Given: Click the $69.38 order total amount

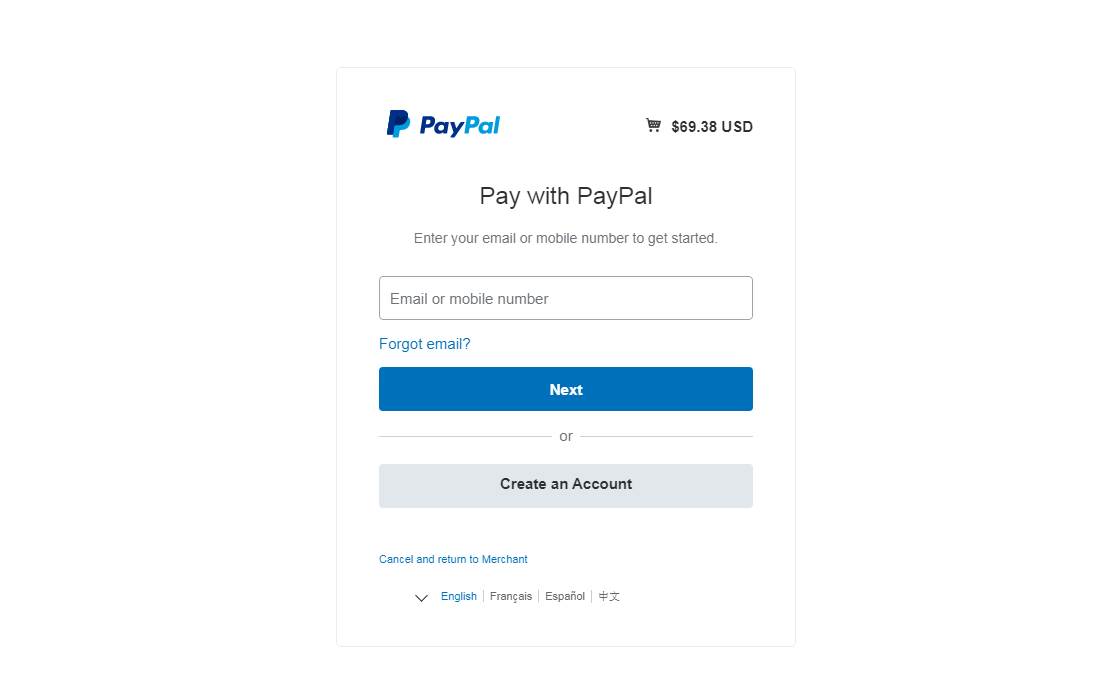Looking at the screenshot, I should (x=694, y=127).
